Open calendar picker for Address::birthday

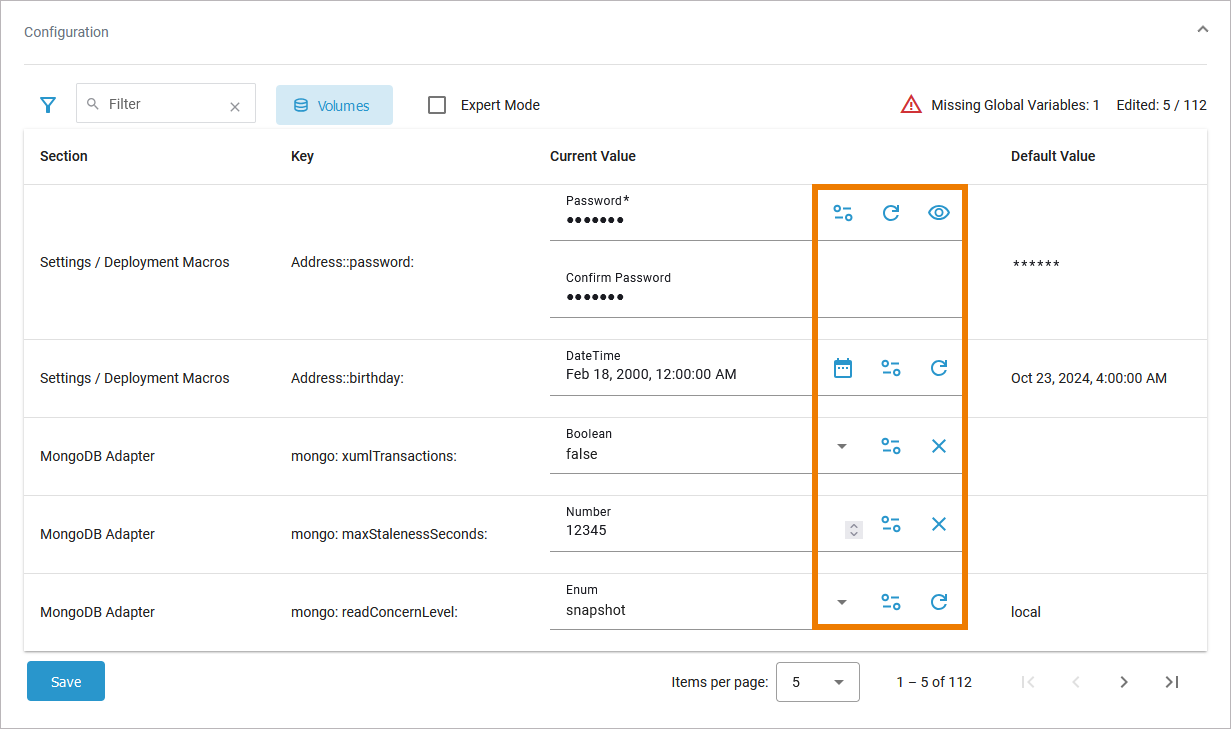click(x=843, y=368)
